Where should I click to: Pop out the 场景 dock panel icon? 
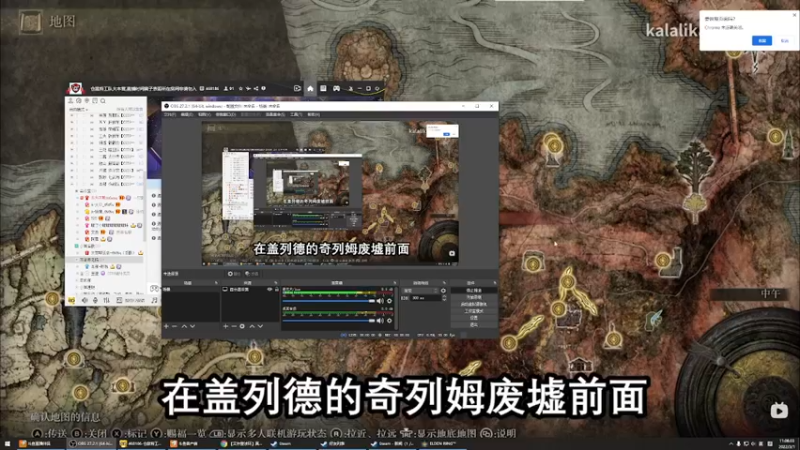coord(216,283)
